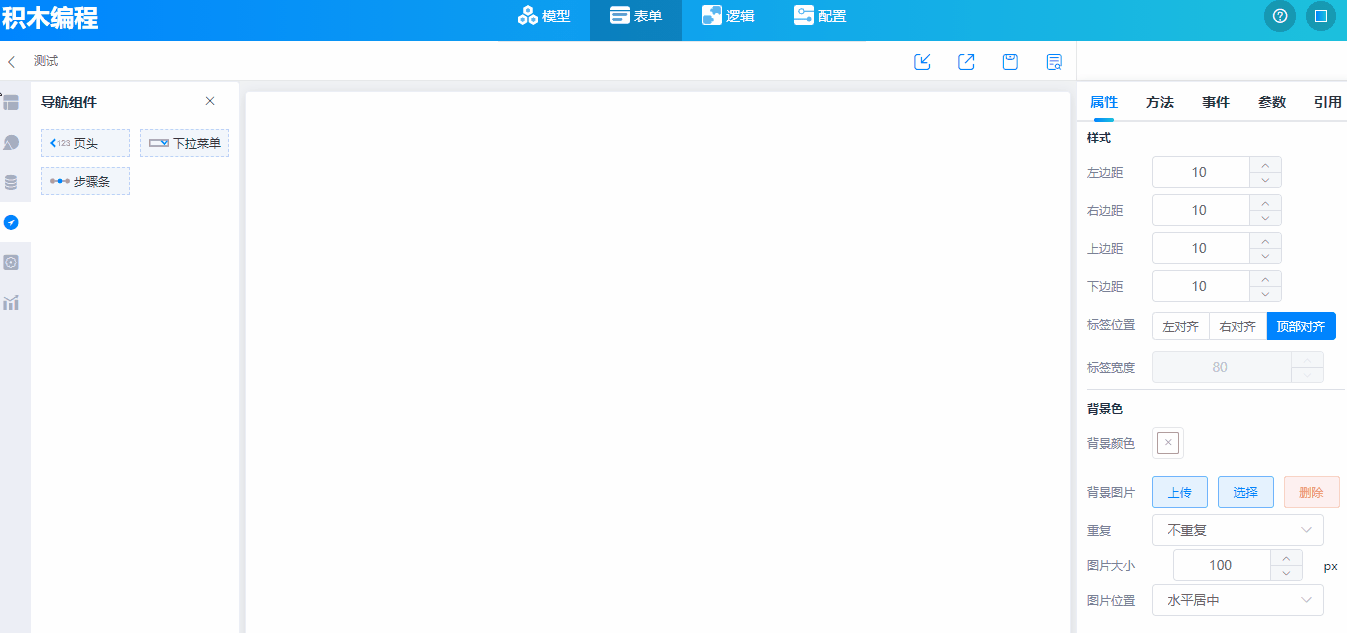Open the 属性 tab
The height and width of the screenshot is (633, 1347).
[1104, 102]
